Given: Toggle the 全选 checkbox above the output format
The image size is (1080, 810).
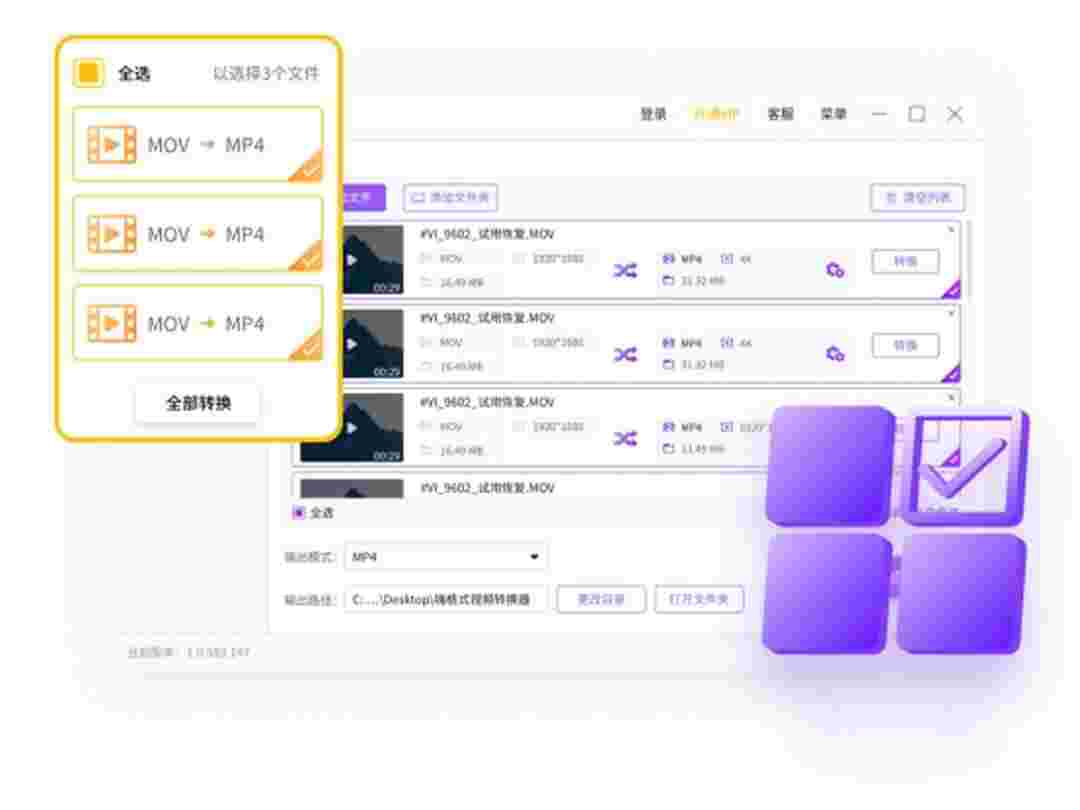Looking at the screenshot, I should [x=298, y=513].
